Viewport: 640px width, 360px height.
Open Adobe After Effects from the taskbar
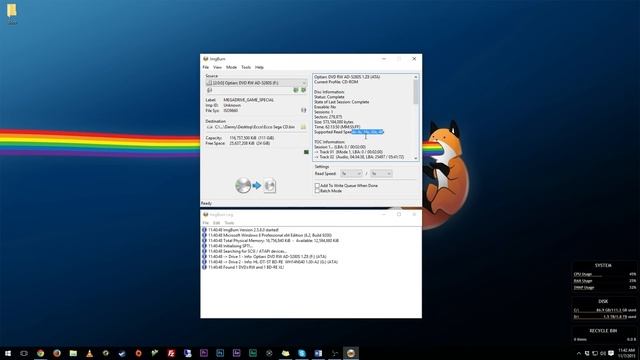(x=236, y=353)
